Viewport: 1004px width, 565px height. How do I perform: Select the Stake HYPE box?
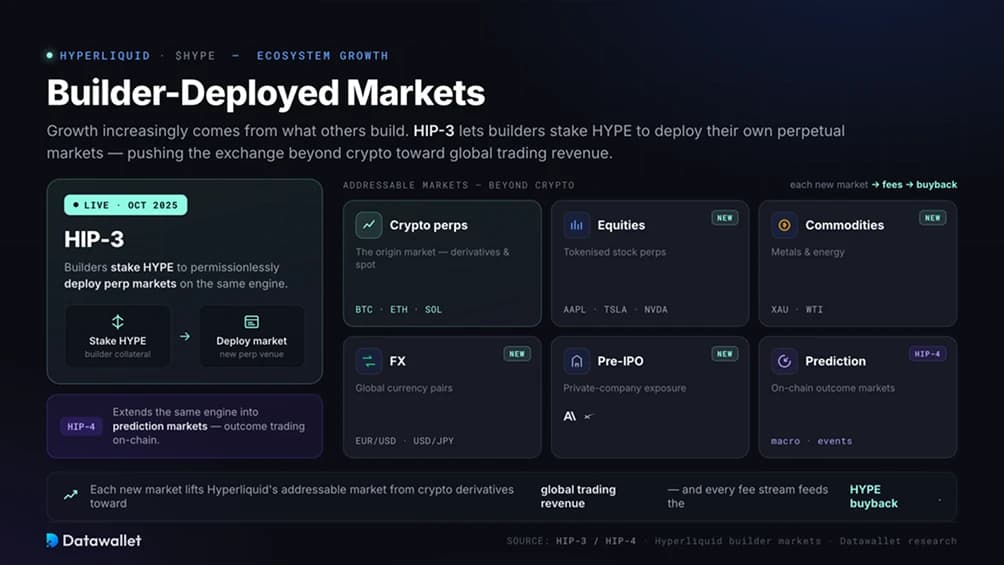tap(118, 336)
